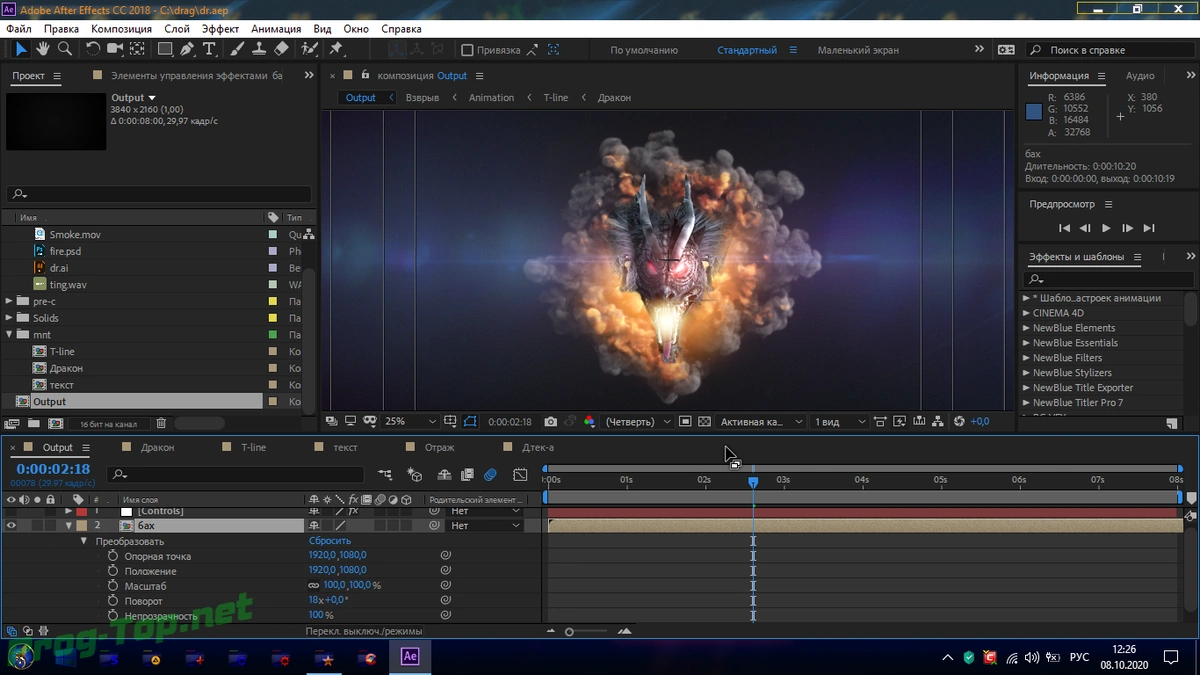Click the draft 3D icon in the timeline
Image resolution: width=1200 pixels, height=675 pixels.
(x=415, y=475)
